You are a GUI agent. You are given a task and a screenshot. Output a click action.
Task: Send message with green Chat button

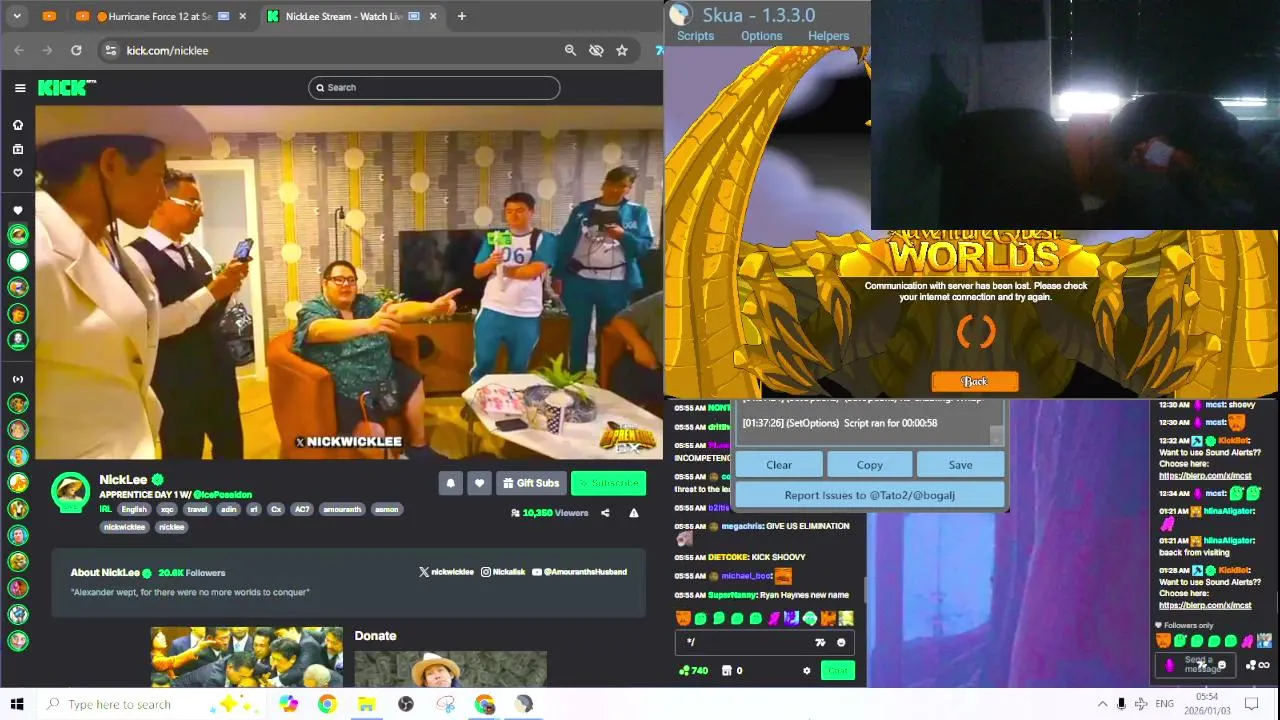(838, 671)
